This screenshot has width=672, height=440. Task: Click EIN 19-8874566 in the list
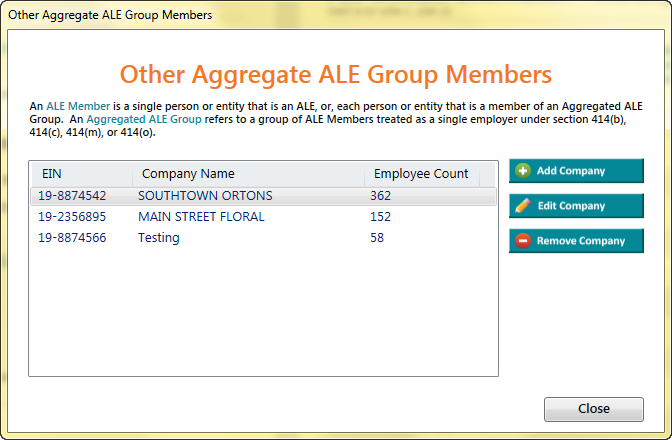tap(72, 238)
